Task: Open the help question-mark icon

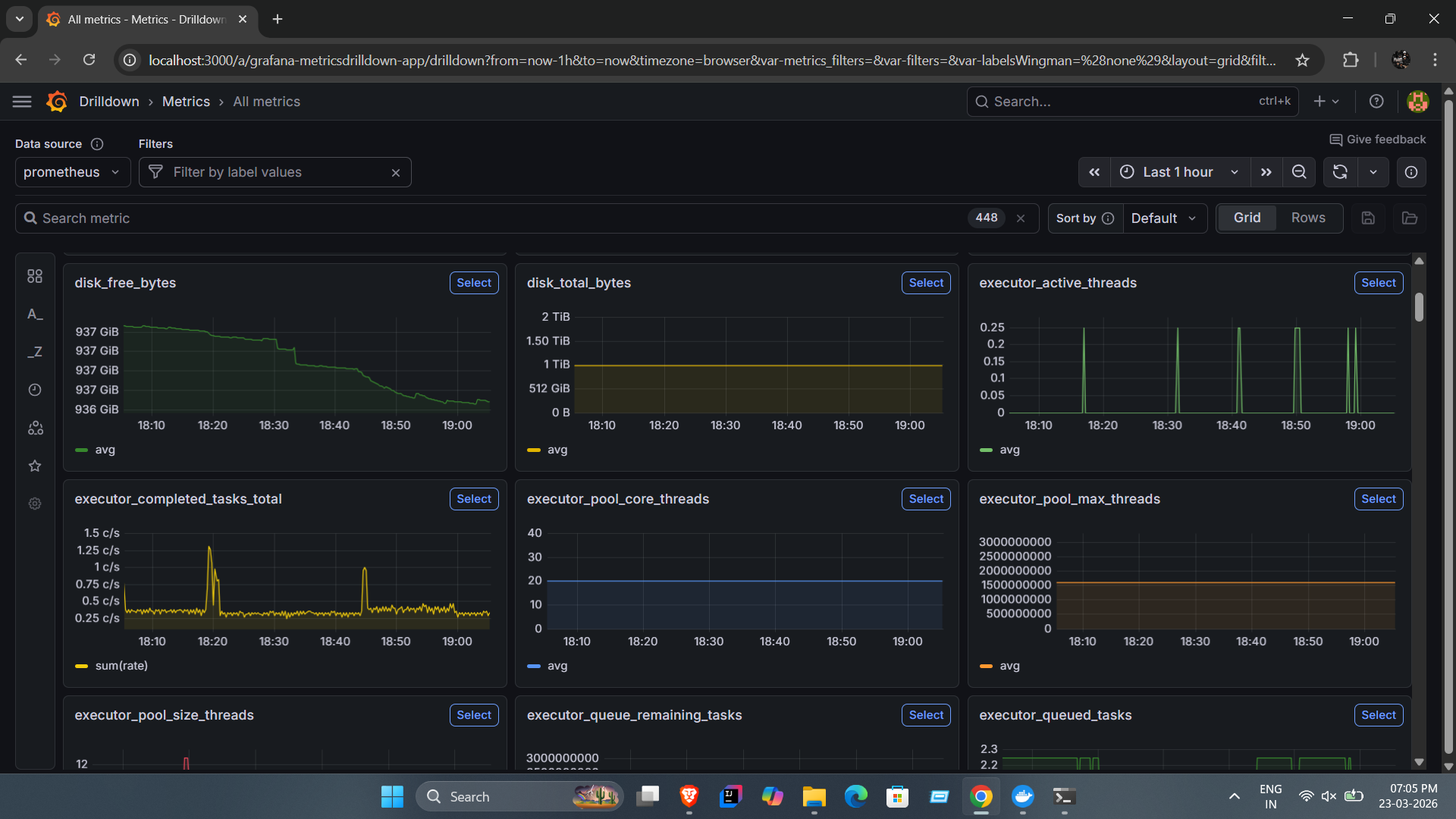Action: [x=1376, y=102]
